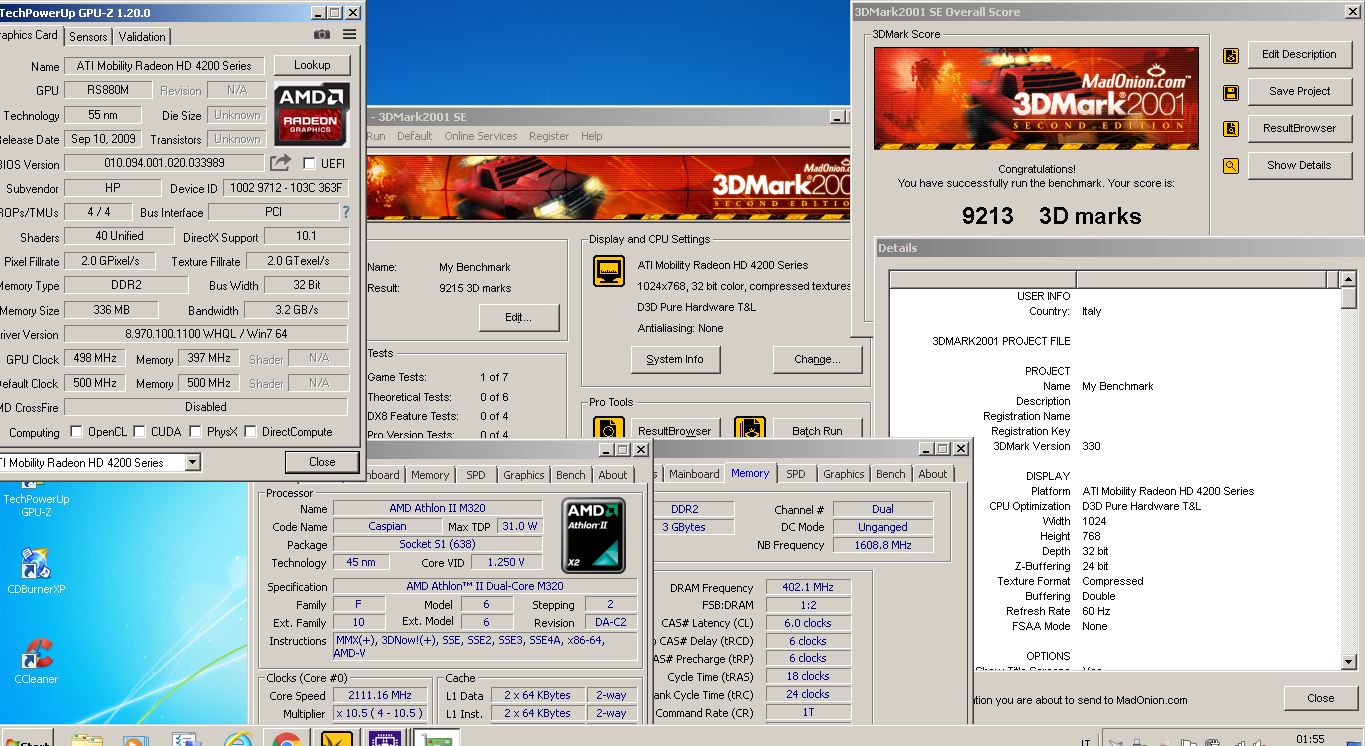Image resolution: width=1365 pixels, height=746 pixels.
Task: Click the Save Project floppy icon
Action: [x=1231, y=93]
